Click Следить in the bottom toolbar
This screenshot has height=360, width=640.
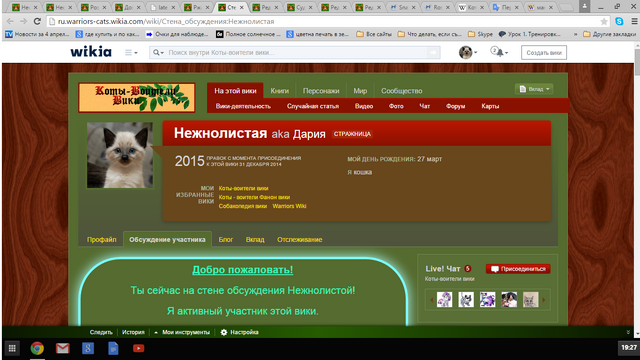101,332
